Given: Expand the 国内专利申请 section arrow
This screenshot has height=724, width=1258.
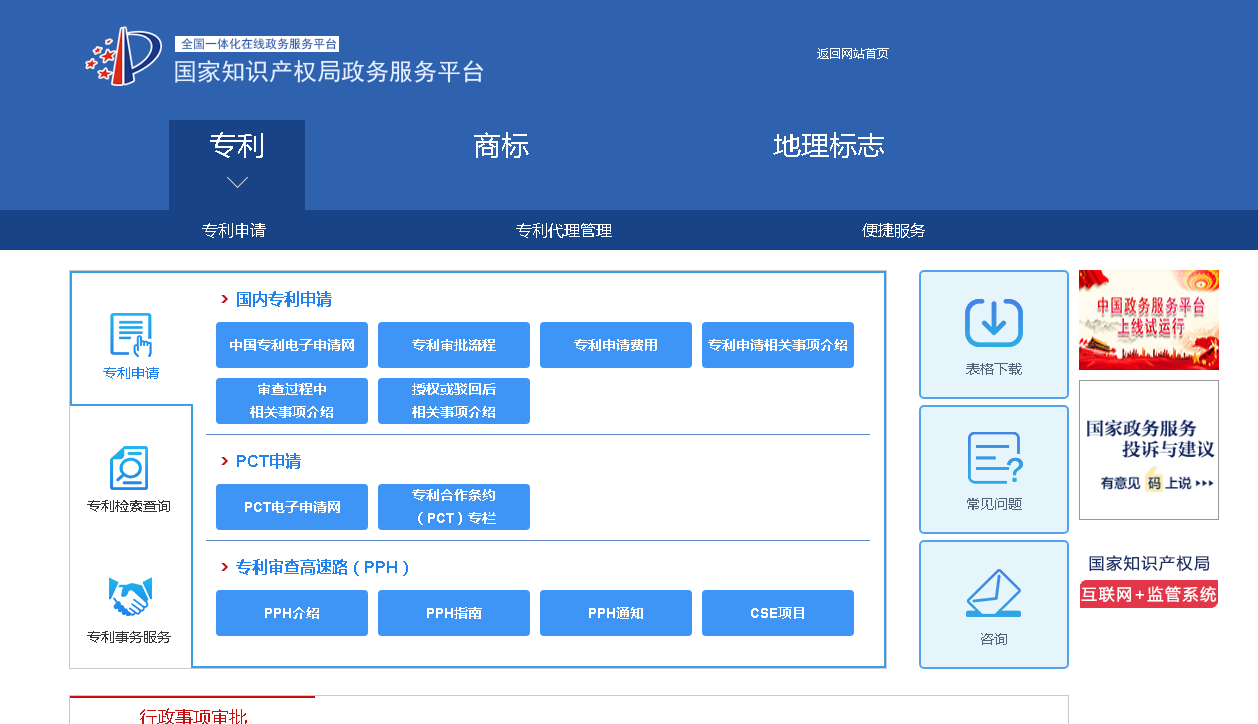Looking at the screenshot, I should (x=223, y=298).
